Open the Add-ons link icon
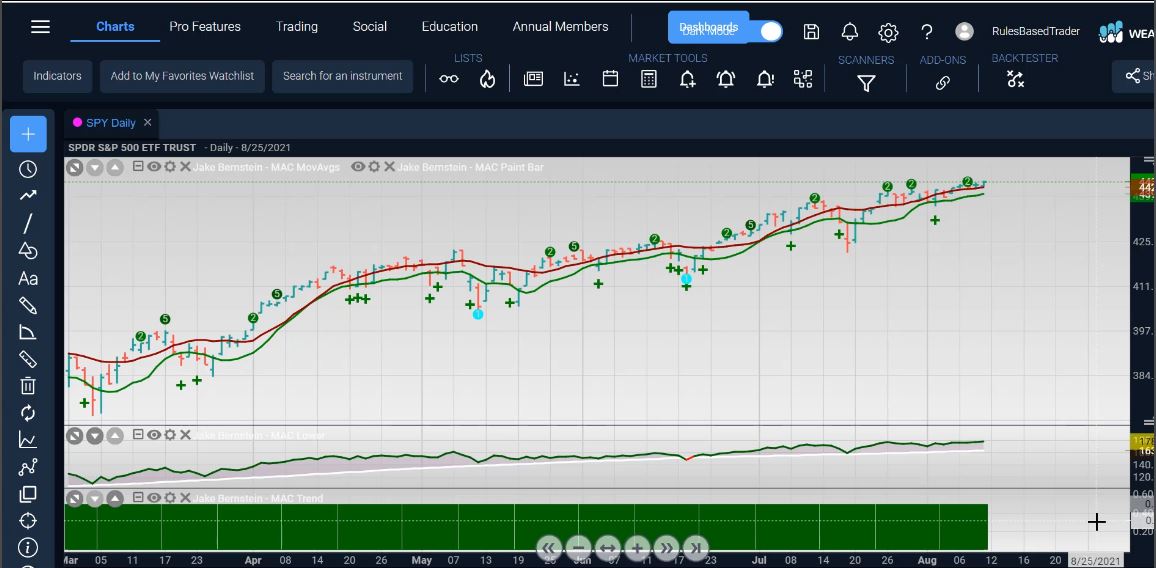 942,83
